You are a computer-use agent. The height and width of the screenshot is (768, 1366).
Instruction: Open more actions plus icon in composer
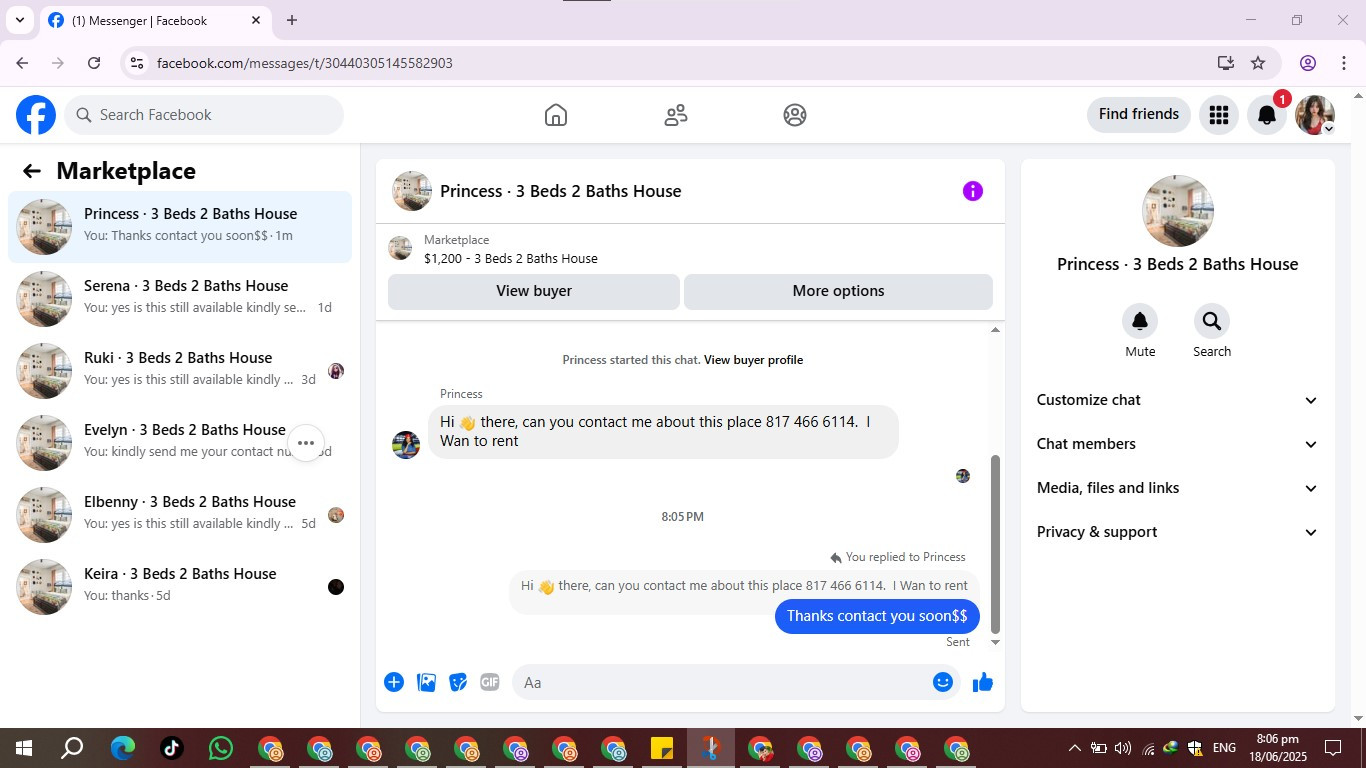394,682
